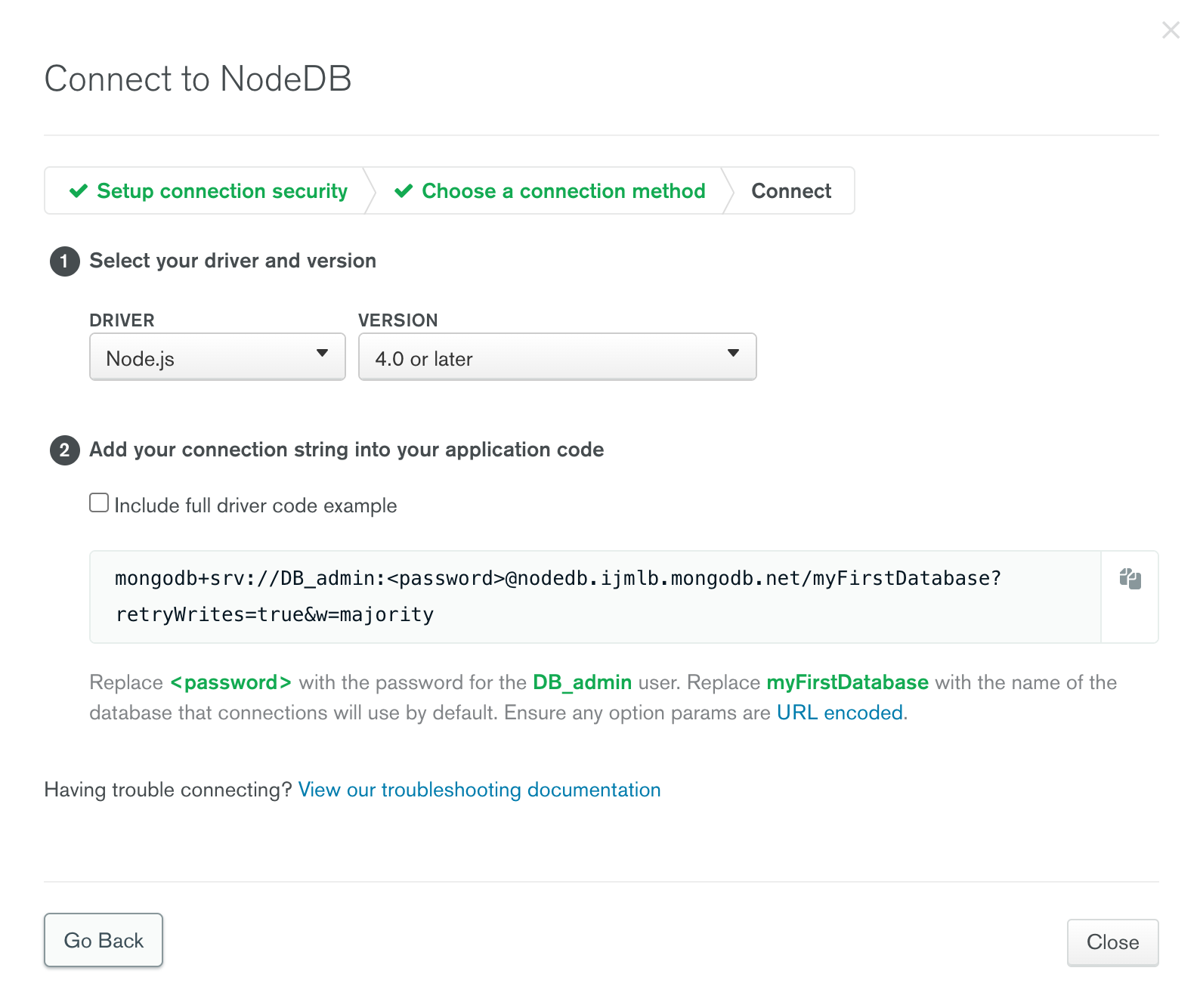Select the Connect step tab

coord(791,191)
